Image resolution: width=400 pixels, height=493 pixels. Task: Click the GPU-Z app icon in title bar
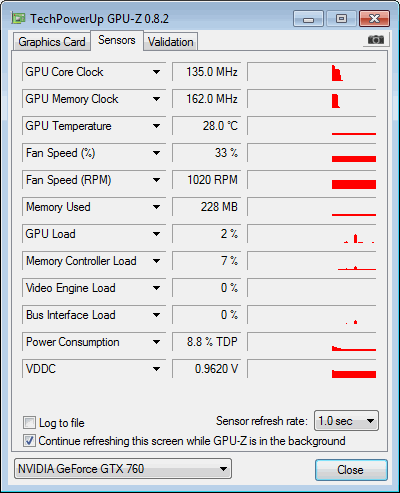pos(18,18)
